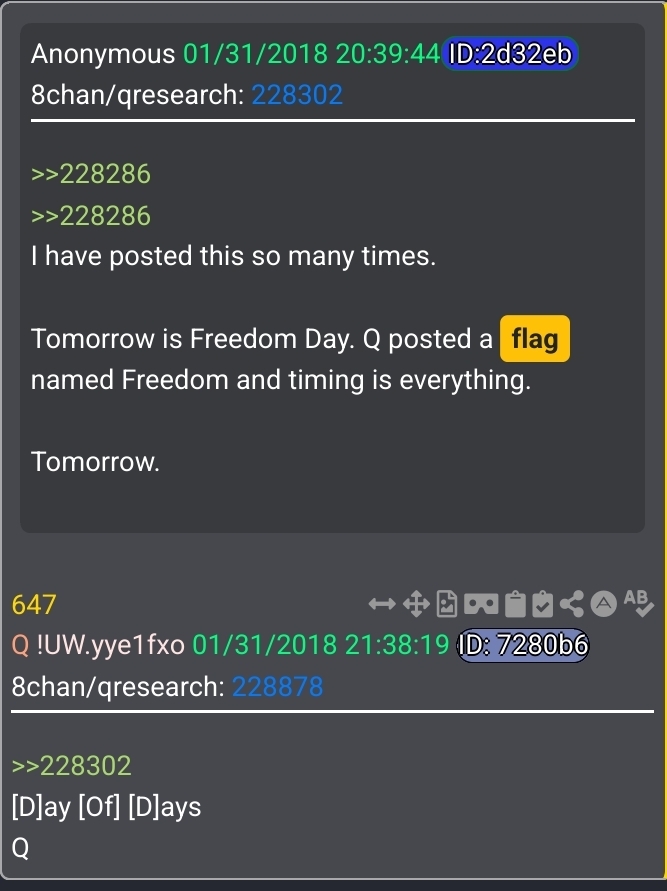The height and width of the screenshot is (891, 667).
Task: Click the AB spellcheck icon
Action: point(639,603)
